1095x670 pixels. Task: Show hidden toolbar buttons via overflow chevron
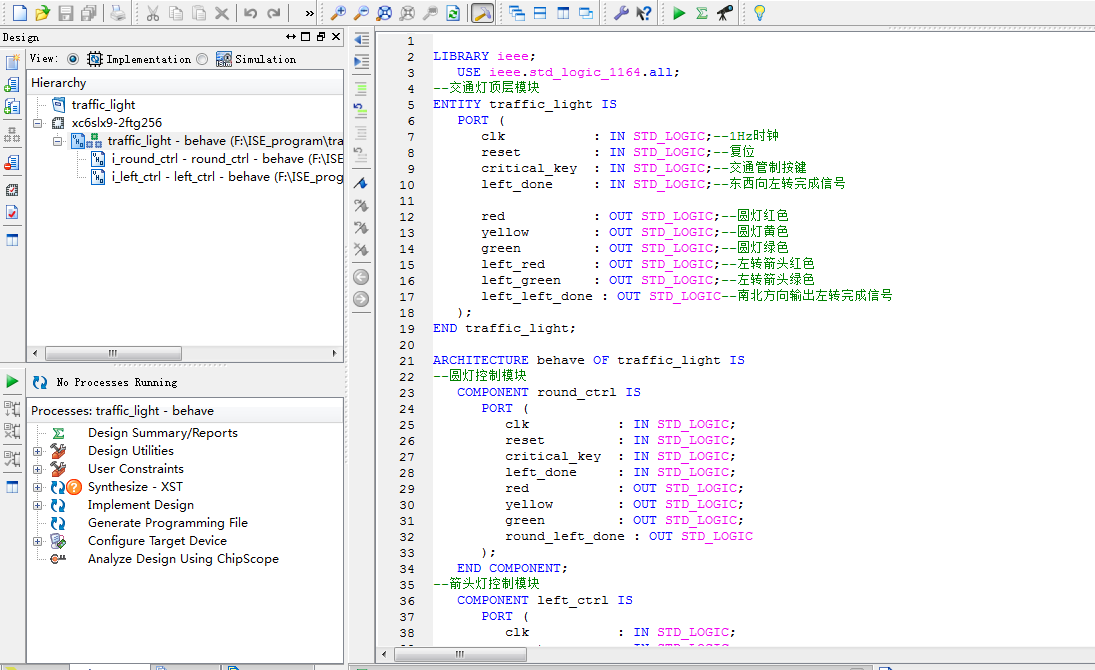click(308, 13)
